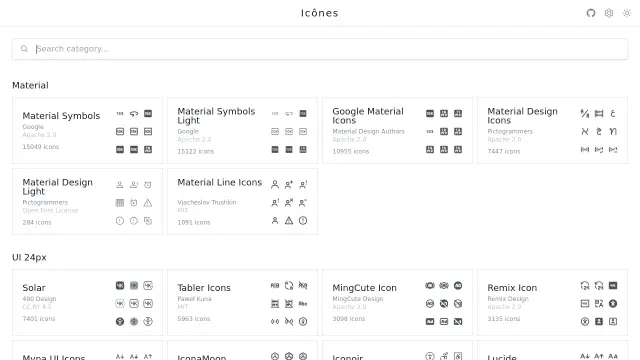Open the settings gear icon

[609, 13]
